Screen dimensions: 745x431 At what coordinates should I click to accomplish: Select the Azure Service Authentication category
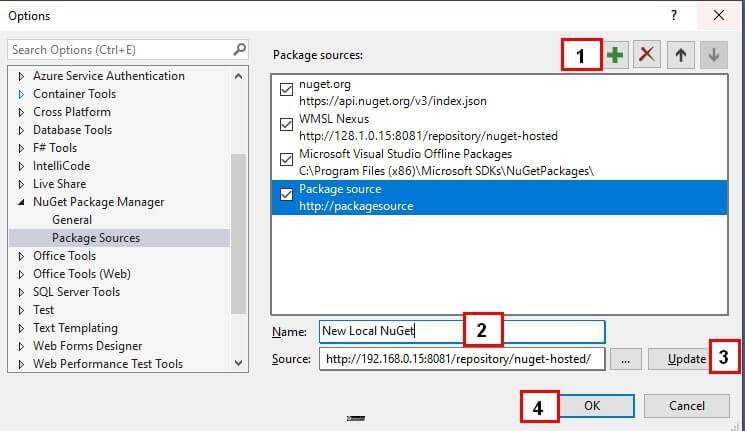109,76
